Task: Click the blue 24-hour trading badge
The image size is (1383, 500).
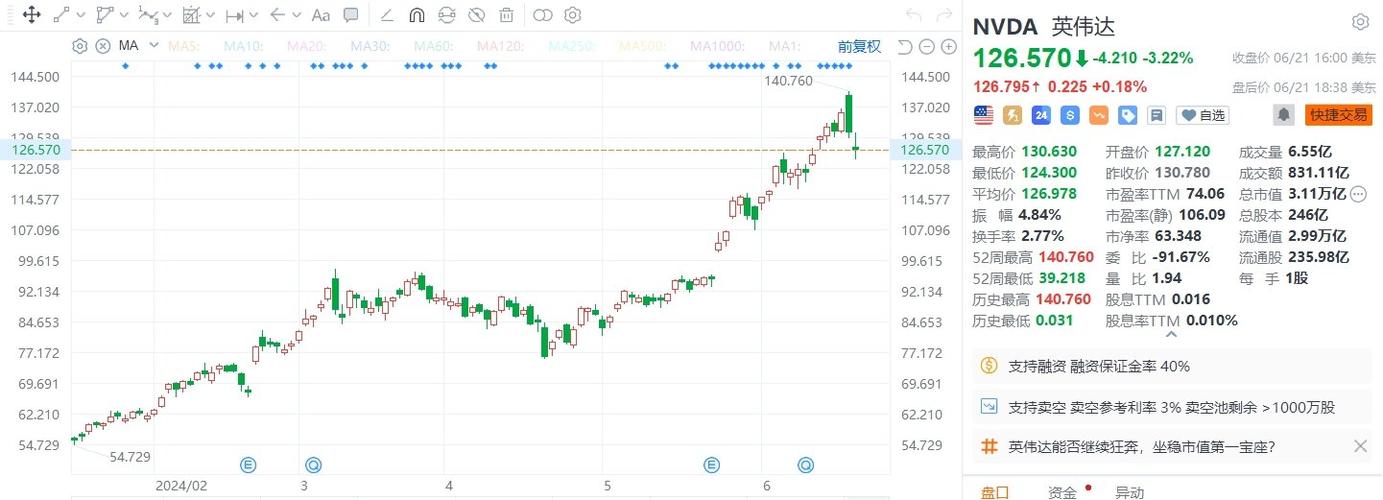Action: point(1041,115)
